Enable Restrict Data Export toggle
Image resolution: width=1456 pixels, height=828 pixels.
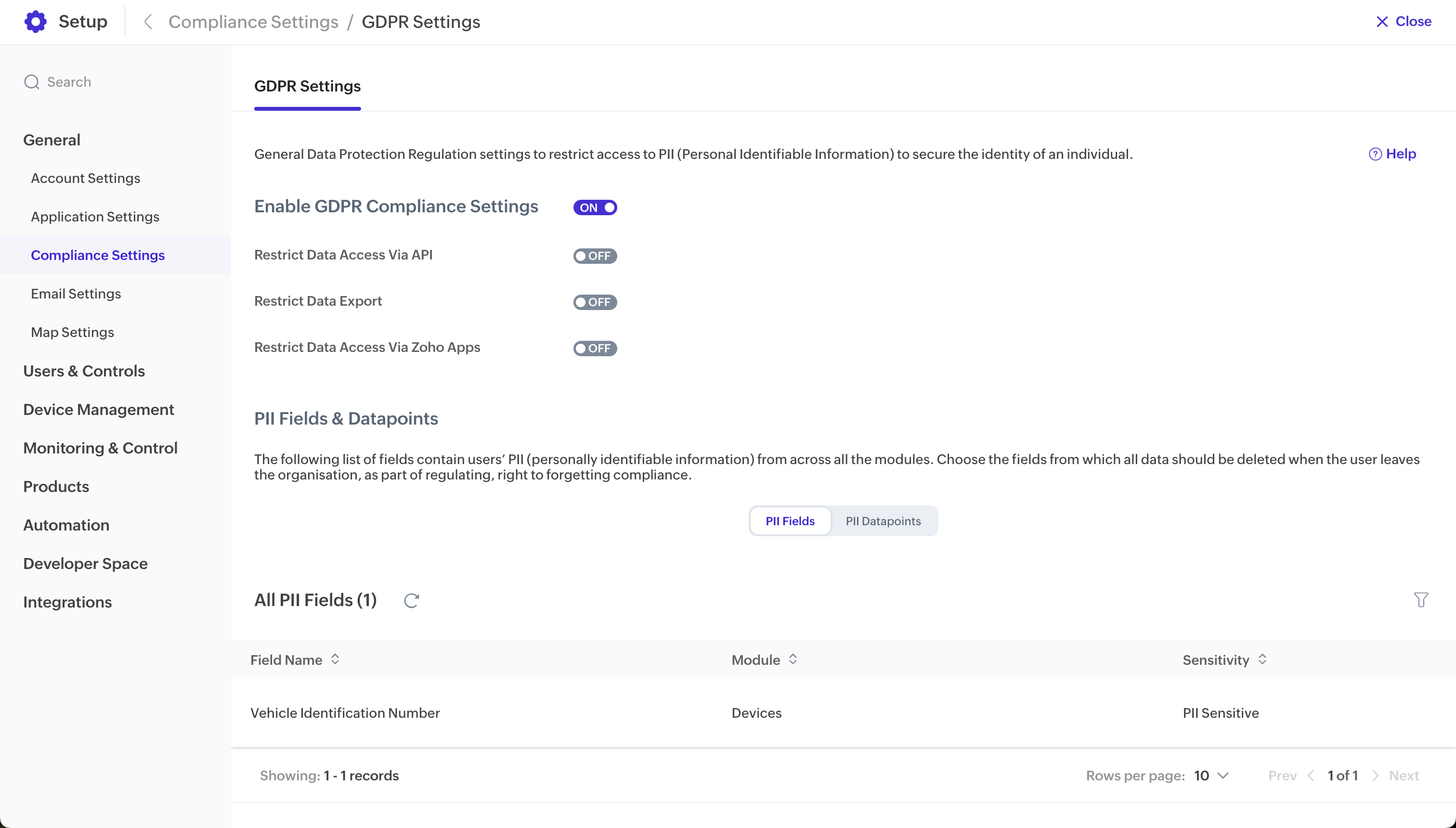(x=595, y=302)
